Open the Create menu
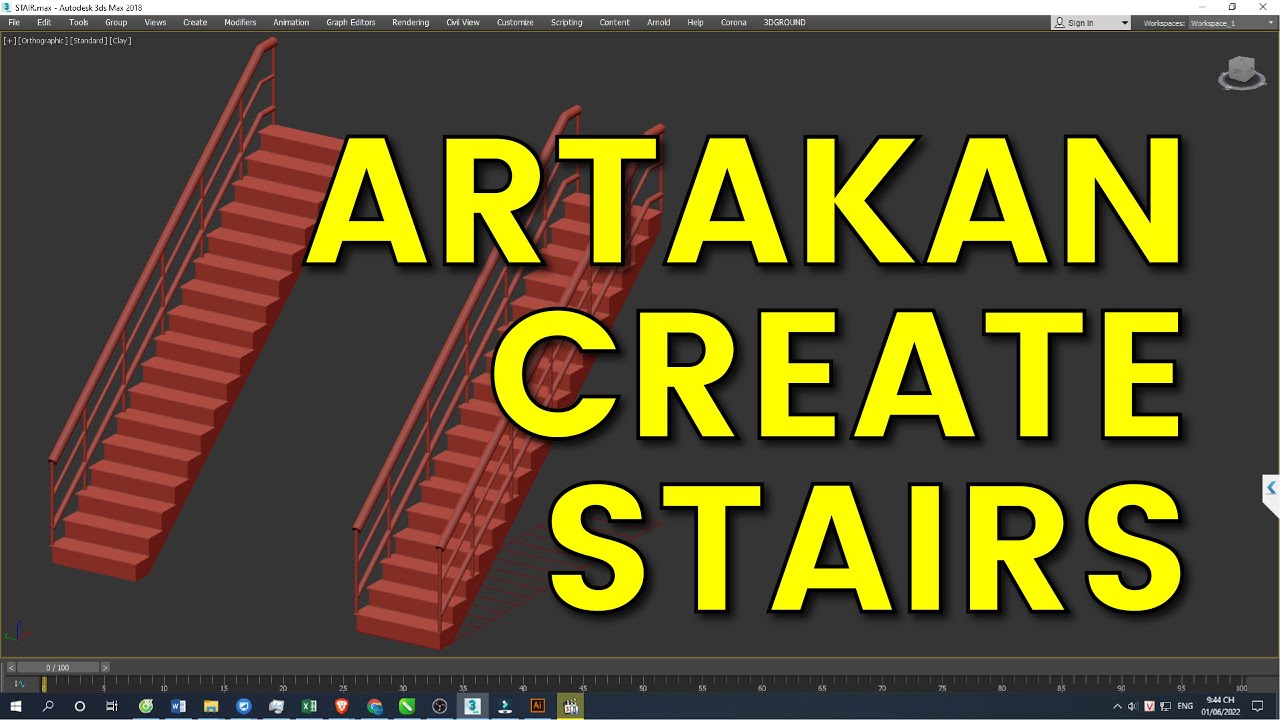The image size is (1280, 720). 195,22
